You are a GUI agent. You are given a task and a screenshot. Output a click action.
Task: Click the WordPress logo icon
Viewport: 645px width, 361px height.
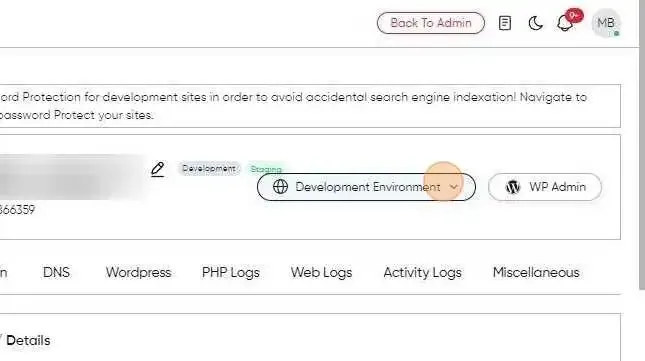pos(513,187)
